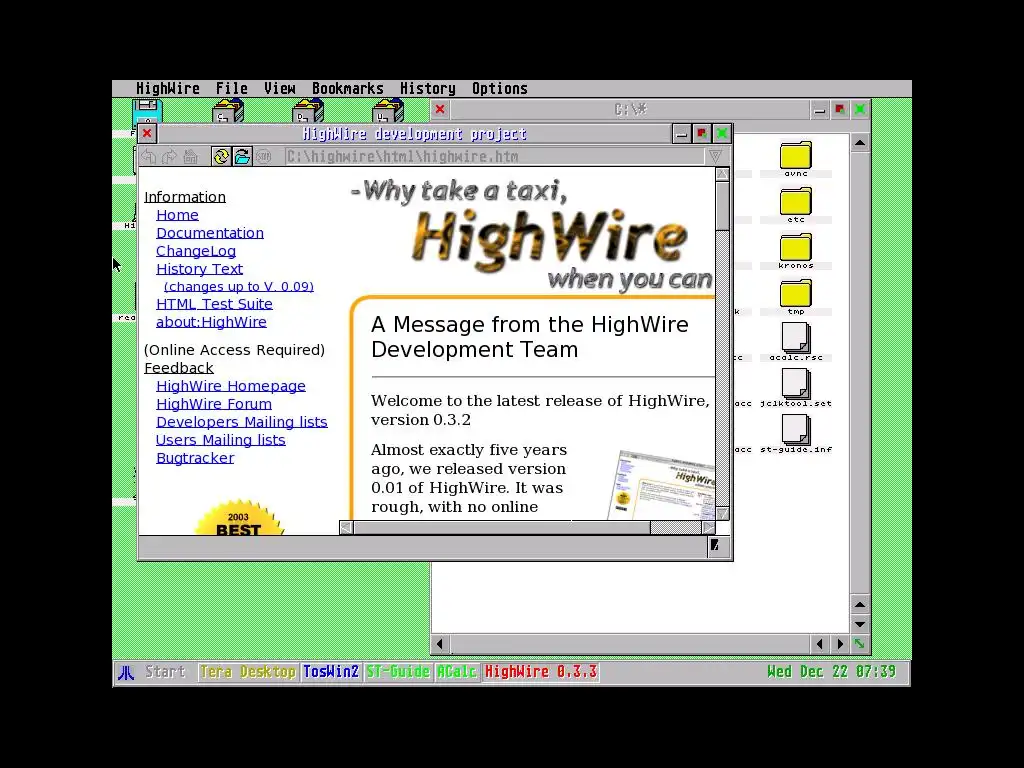Click the HighWire horizontal scrollbar left arrow
Viewport: 1024px width, 768px height.
click(346, 528)
